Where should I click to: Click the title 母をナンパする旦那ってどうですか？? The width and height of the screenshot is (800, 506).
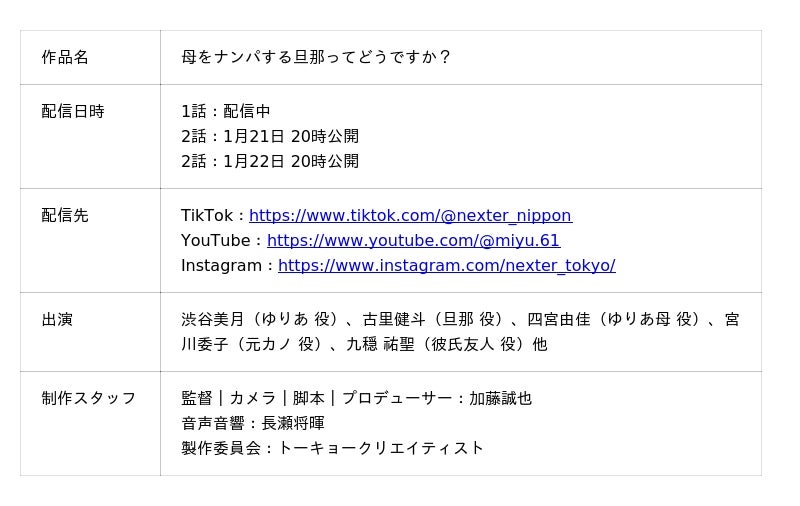pyautogui.click(x=316, y=57)
